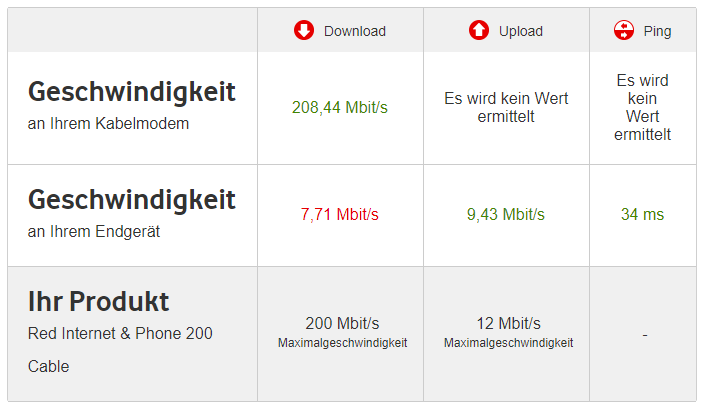Click the 34 ms ping value
Viewport: 706px width, 412px height.
tap(642, 214)
